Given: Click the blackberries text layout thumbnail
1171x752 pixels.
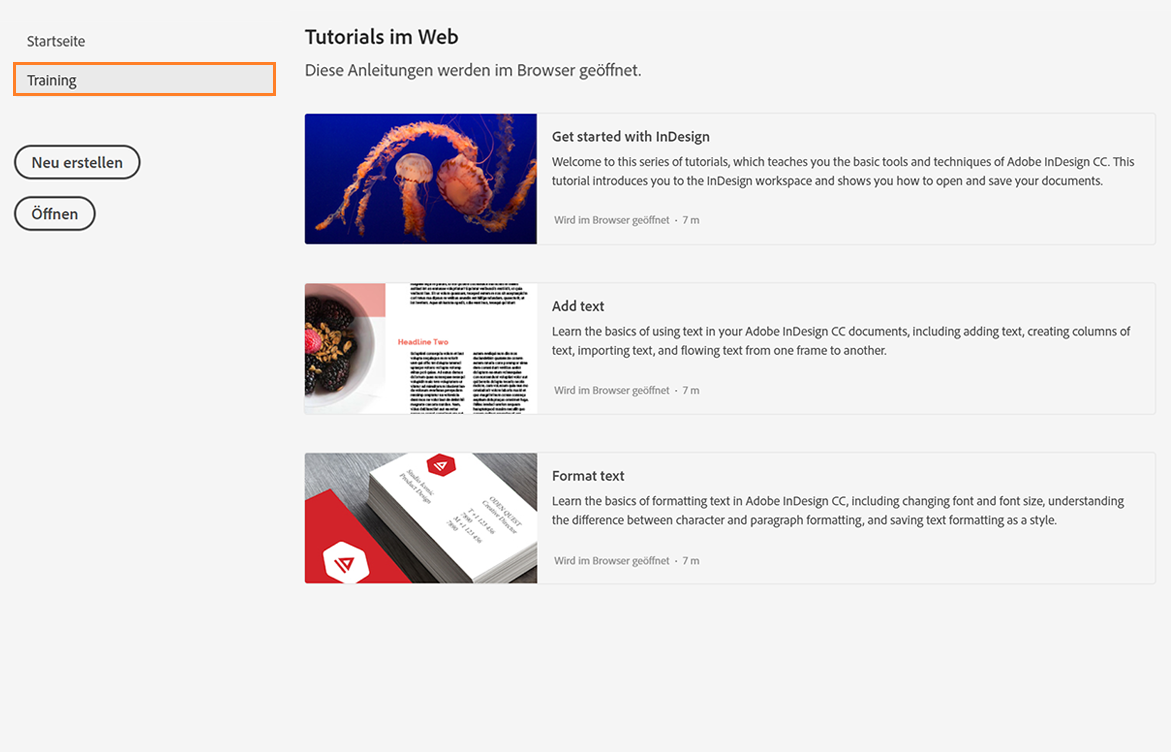Looking at the screenshot, I should click(x=421, y=348).
